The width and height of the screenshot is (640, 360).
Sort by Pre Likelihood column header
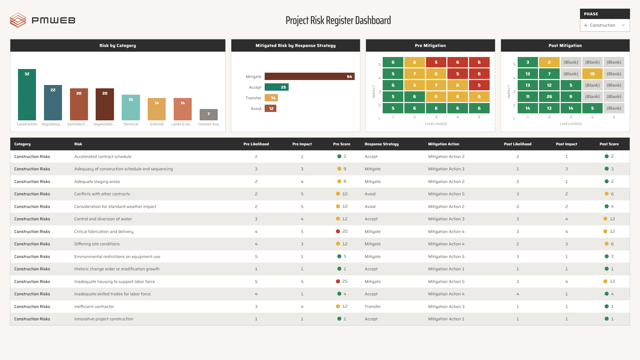tap(256, 144)
